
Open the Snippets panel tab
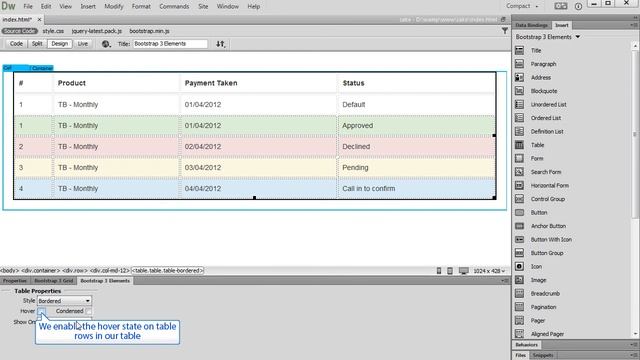543,356
